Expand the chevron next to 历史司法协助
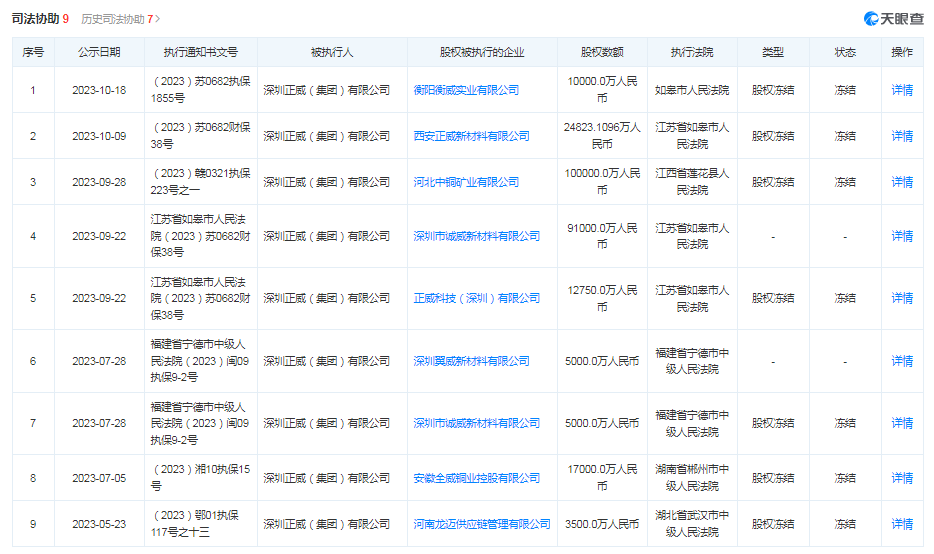This screenshot has height=554, width=934. click(x=157, y=20)
